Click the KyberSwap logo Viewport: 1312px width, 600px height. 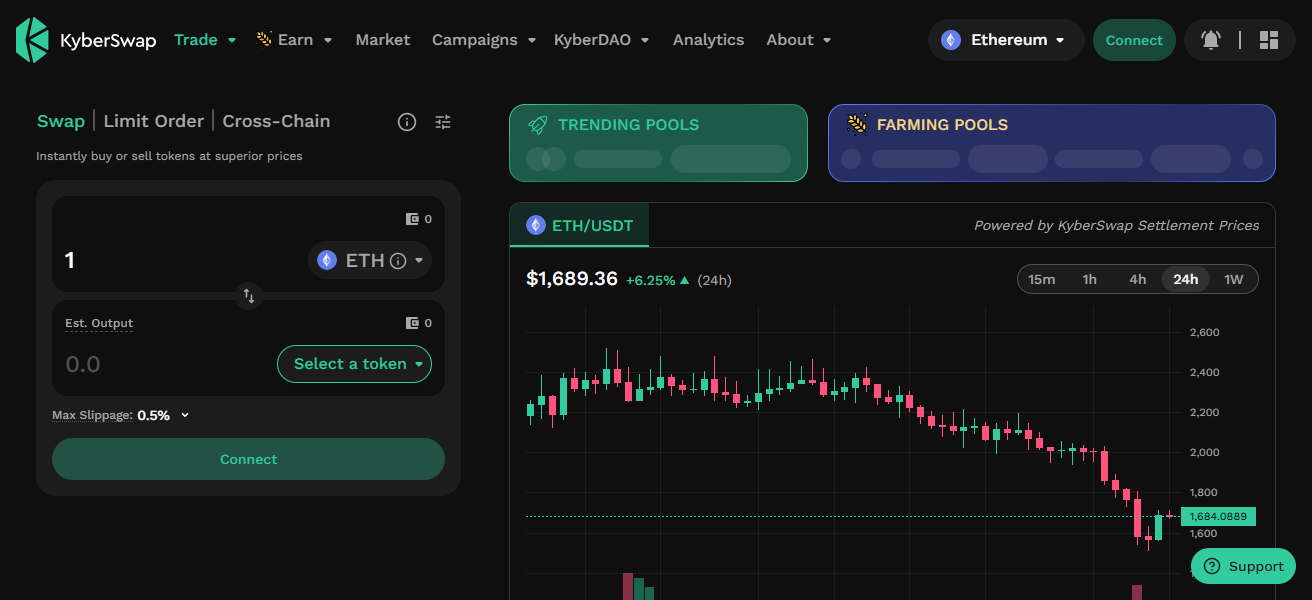86,40
